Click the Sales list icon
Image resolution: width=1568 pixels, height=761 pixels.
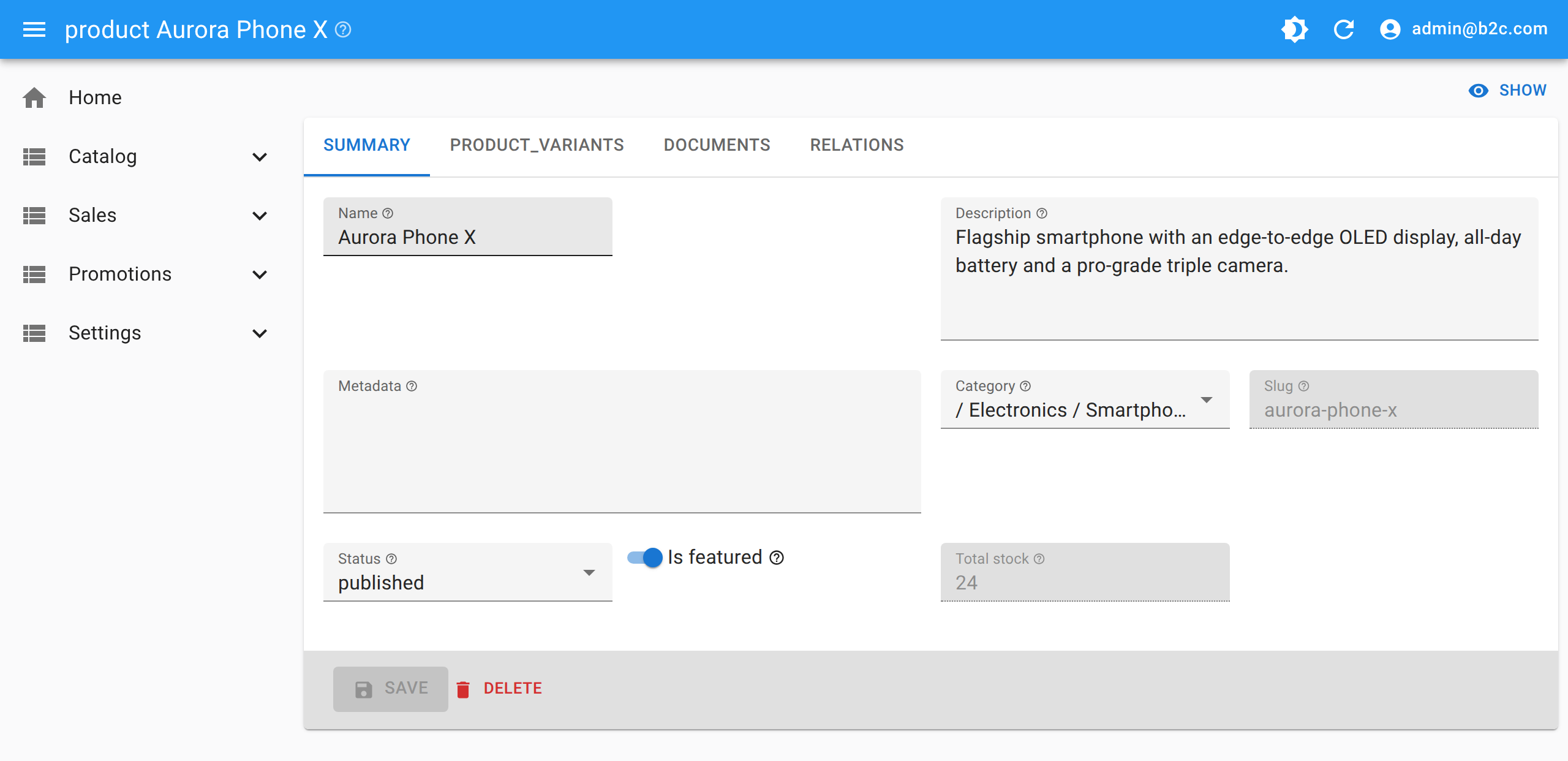[x=34, y=215]
